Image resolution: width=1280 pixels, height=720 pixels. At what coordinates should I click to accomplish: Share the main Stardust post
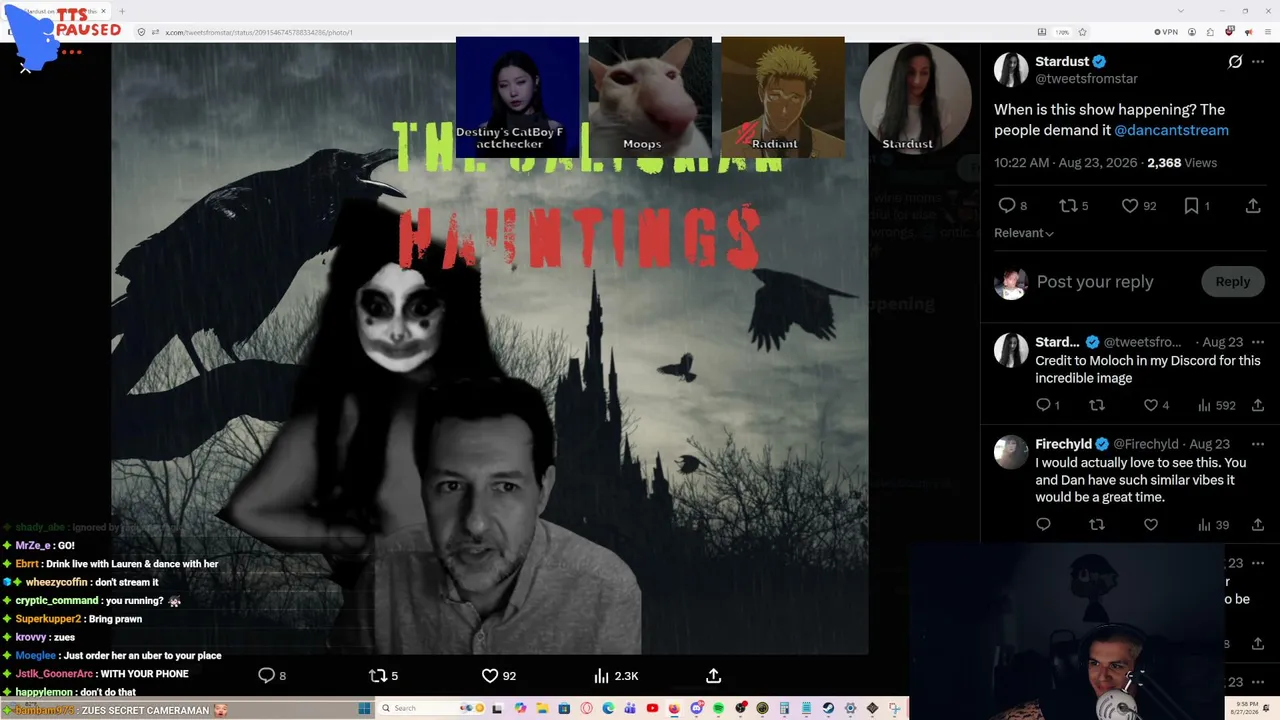click(1253, 206)
